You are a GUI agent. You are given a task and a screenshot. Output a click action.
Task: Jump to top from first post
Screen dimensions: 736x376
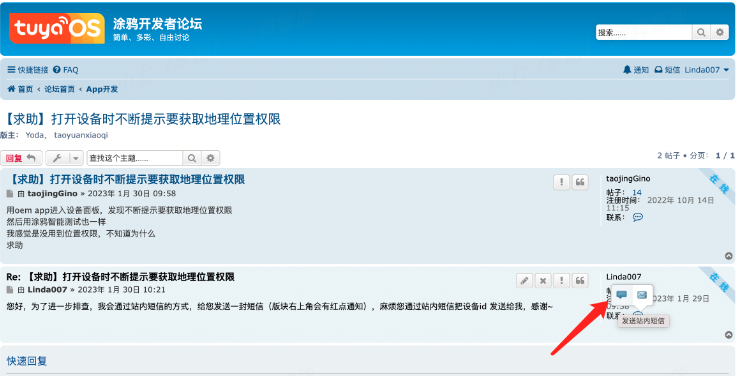click(x=728, y=256)
